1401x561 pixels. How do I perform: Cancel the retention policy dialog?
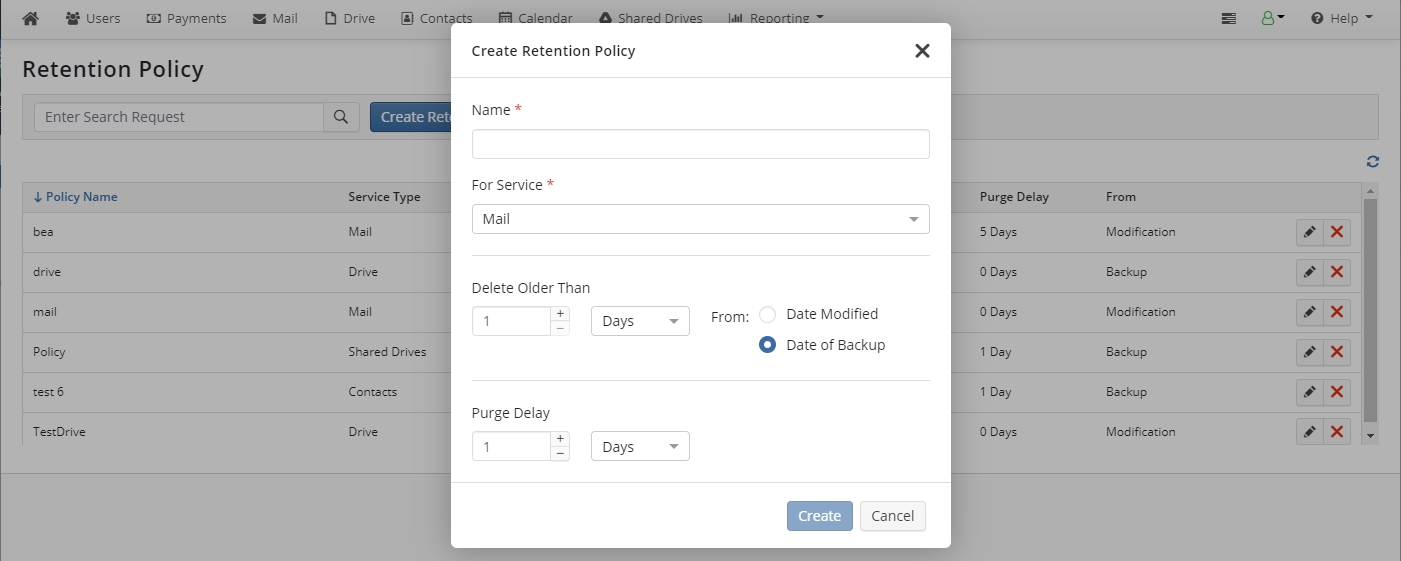pos(892,516)
